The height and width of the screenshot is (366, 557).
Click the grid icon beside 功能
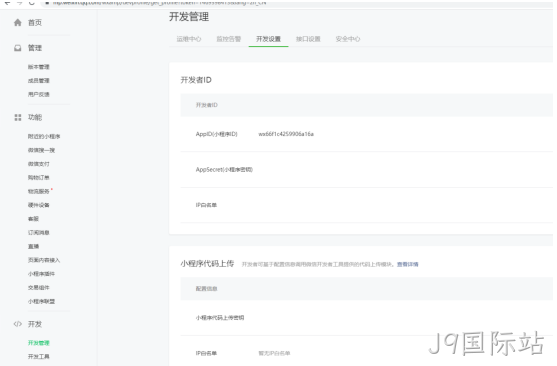click(x=17, y=118)
